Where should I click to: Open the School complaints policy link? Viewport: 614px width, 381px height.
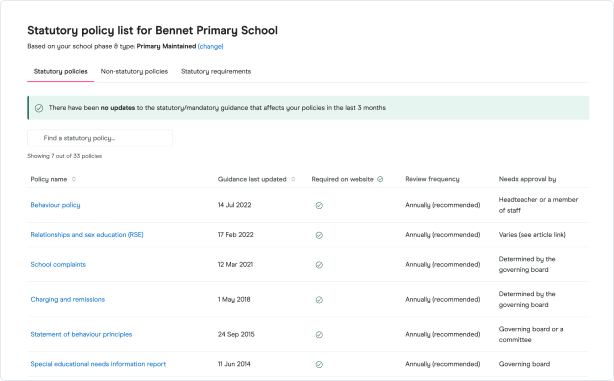(x=58, y=265)
